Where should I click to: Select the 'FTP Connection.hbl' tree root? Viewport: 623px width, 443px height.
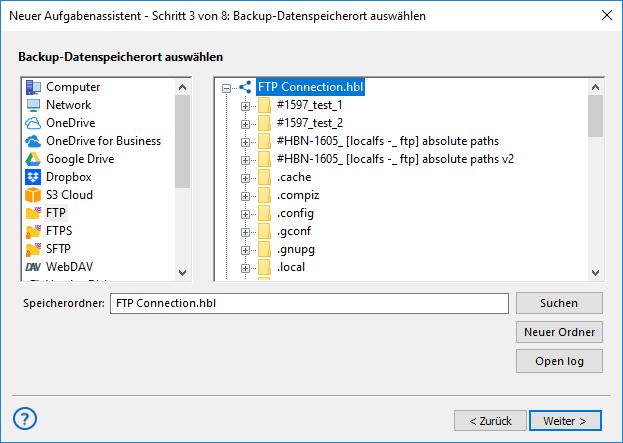(x=310, y=87)
